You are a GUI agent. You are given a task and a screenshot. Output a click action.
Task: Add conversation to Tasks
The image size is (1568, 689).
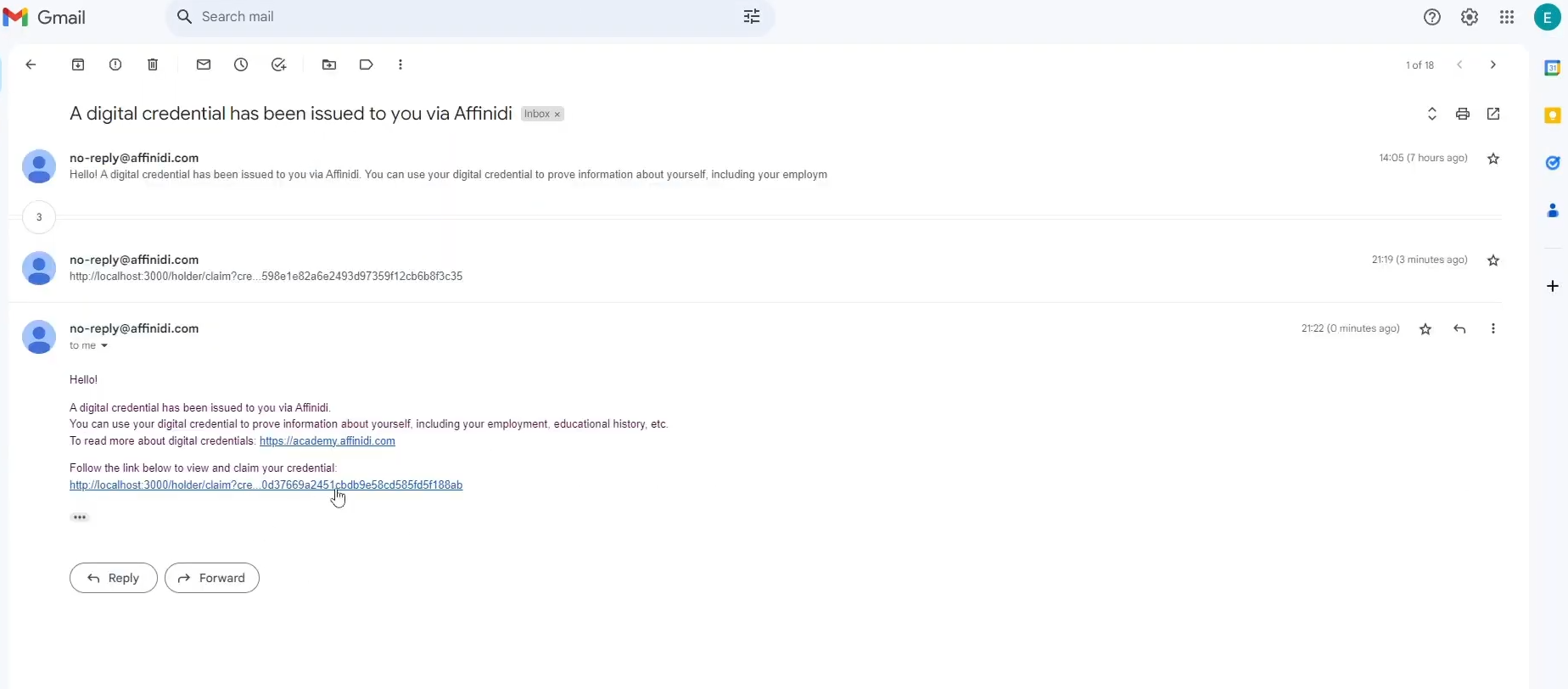tap(279, 64)
